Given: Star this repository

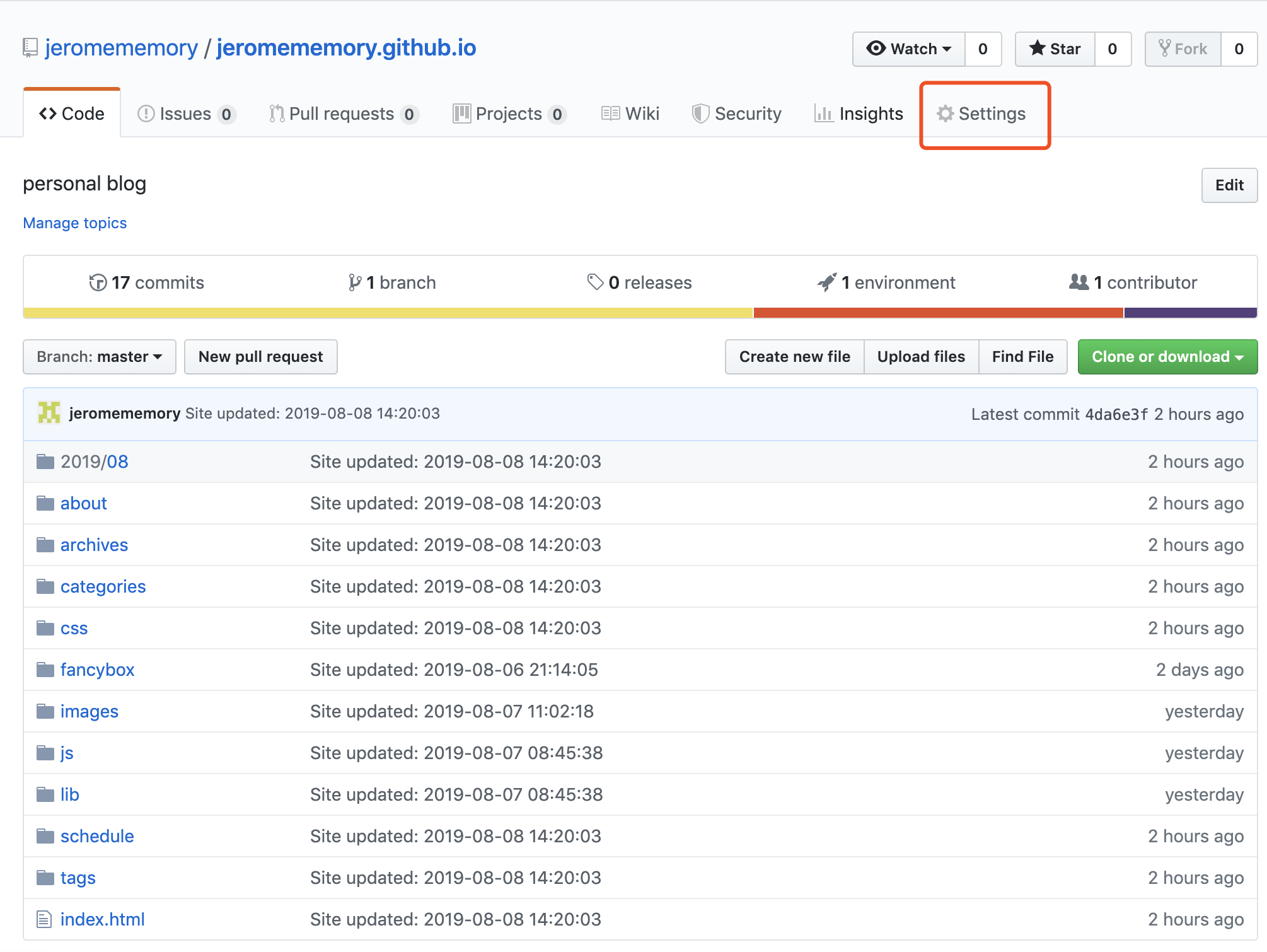Looking at the screenshot, I should [x=1055, y=49].
